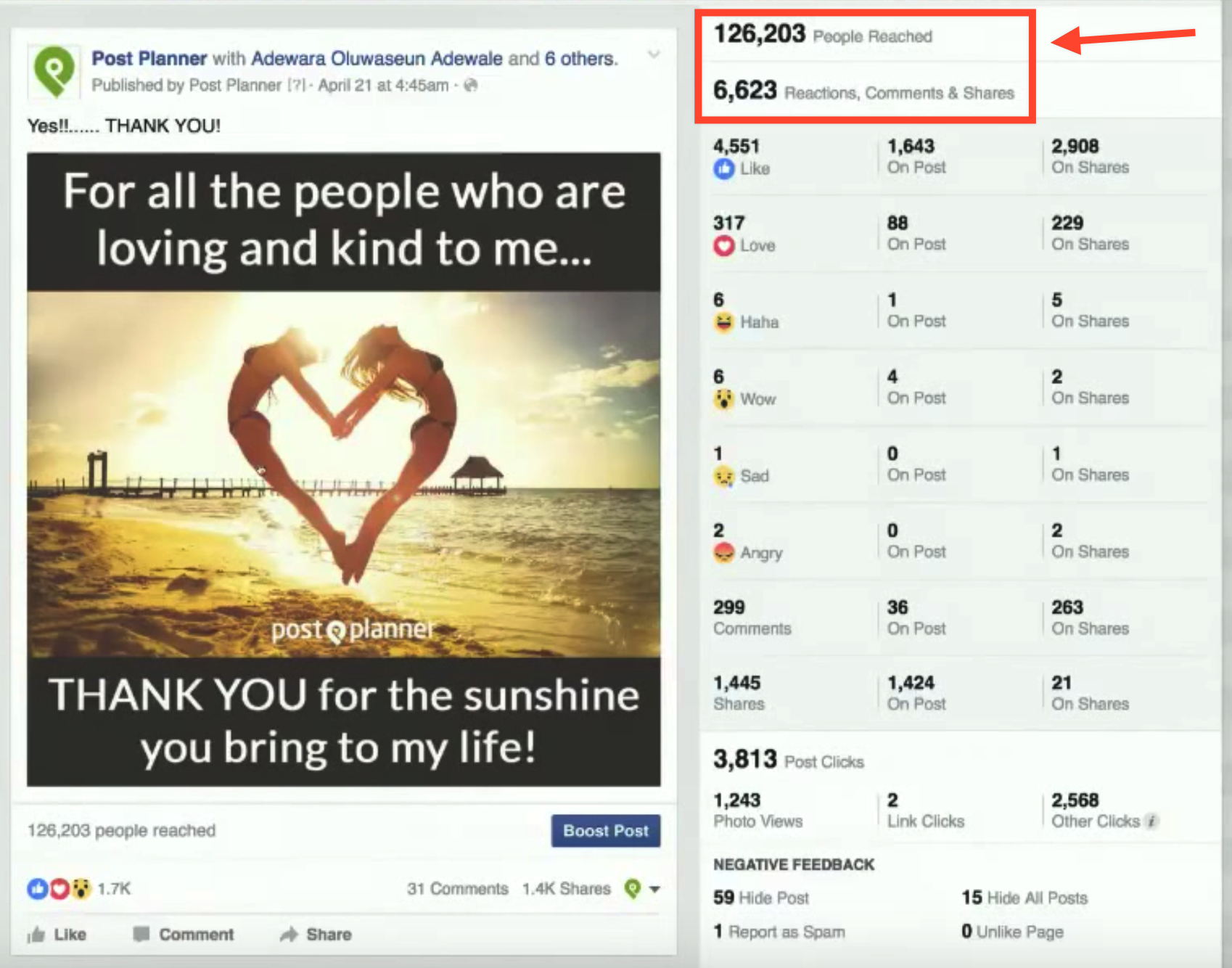Image resolution: width=1232 pixels, height=968 pixels.
Task: Click '15 Hide All Posts'
Action: tap(1024, 898)
